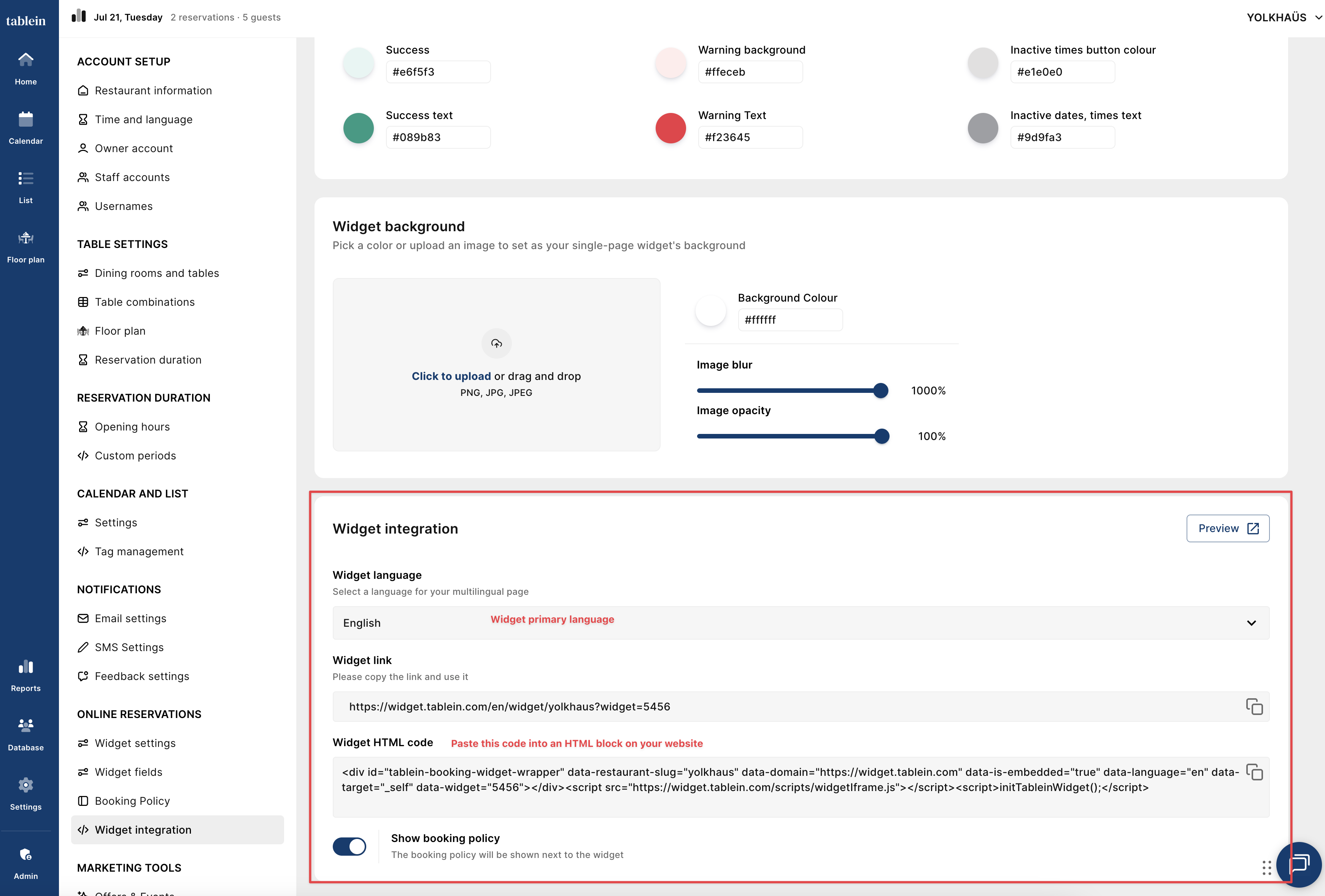This screenshot has height=896, width=1325.
Task: Click the stats bar chart icon
Action: 79,16
